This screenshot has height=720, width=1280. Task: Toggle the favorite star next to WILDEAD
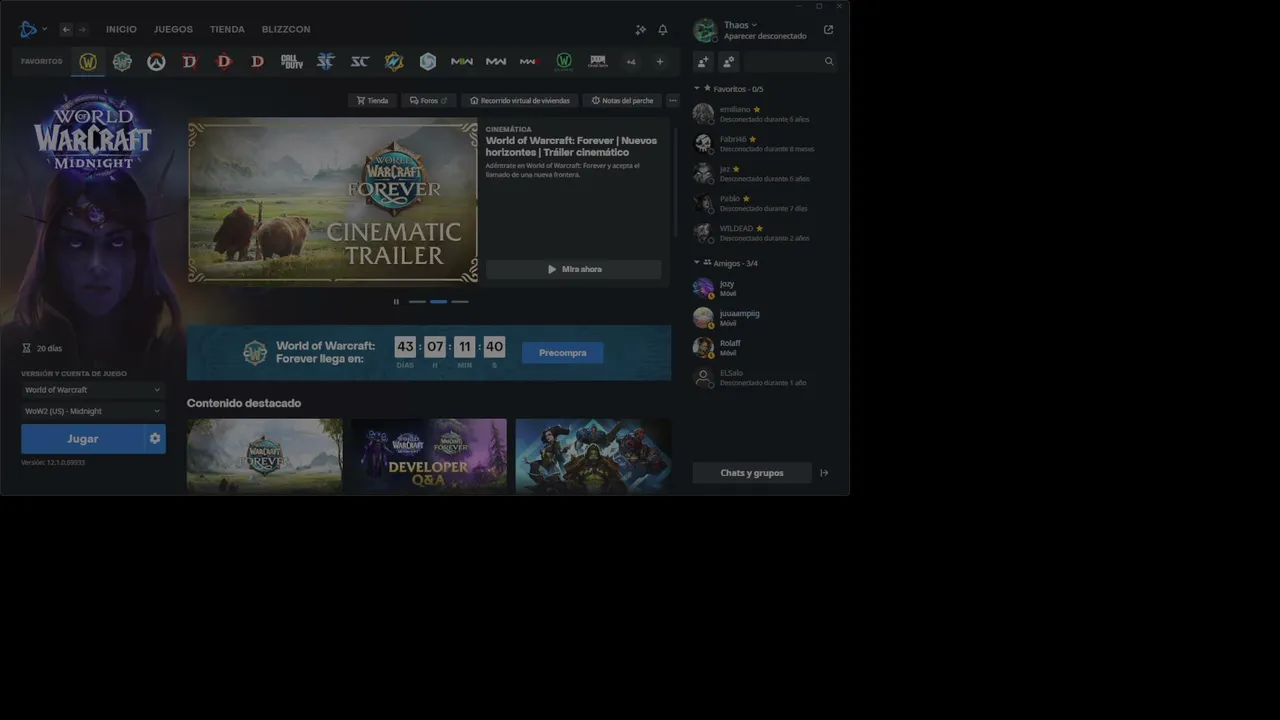coord(760,228)
